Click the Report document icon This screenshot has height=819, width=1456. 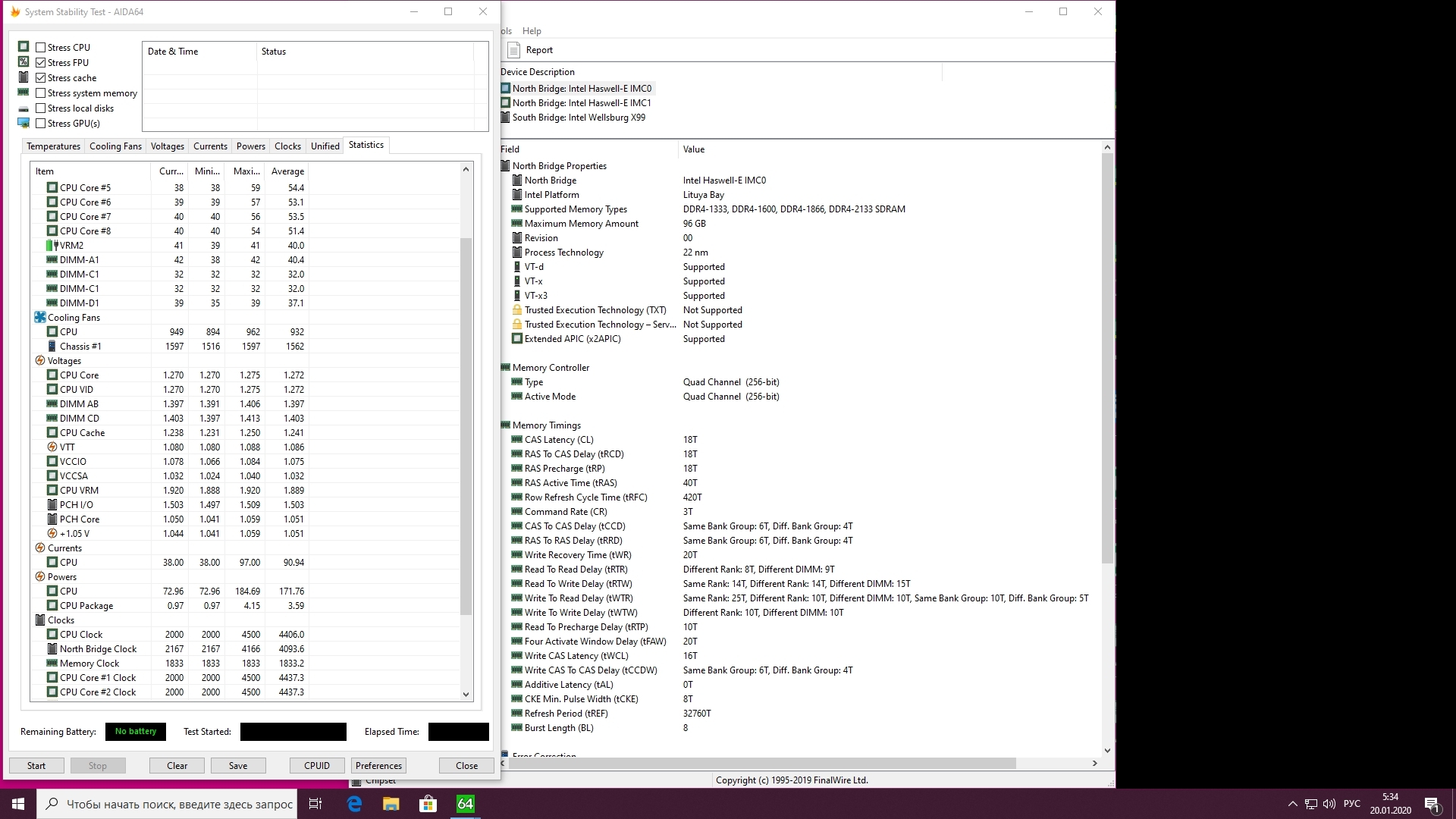(x=513, y=50)
